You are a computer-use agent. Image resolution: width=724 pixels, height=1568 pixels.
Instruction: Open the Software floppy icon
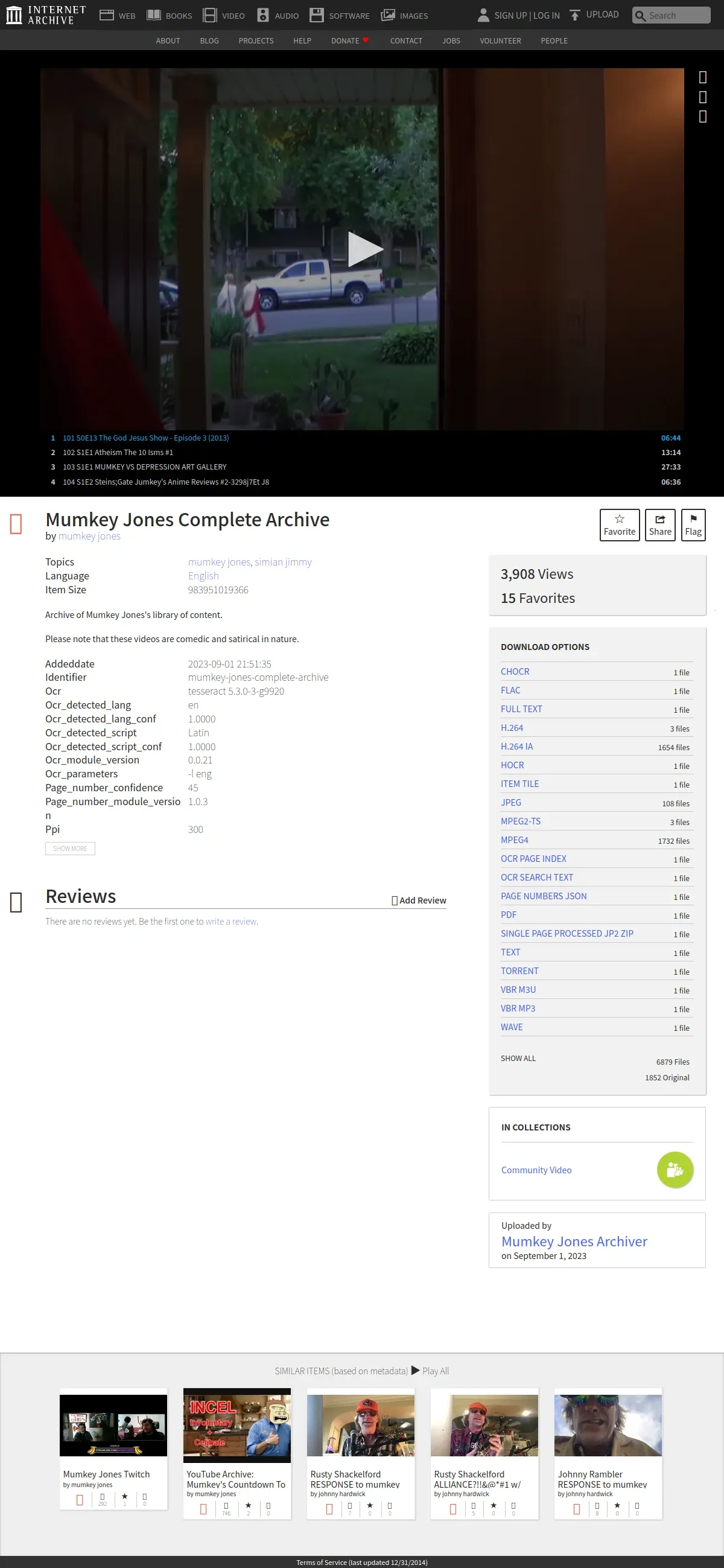tap(316, 15)
